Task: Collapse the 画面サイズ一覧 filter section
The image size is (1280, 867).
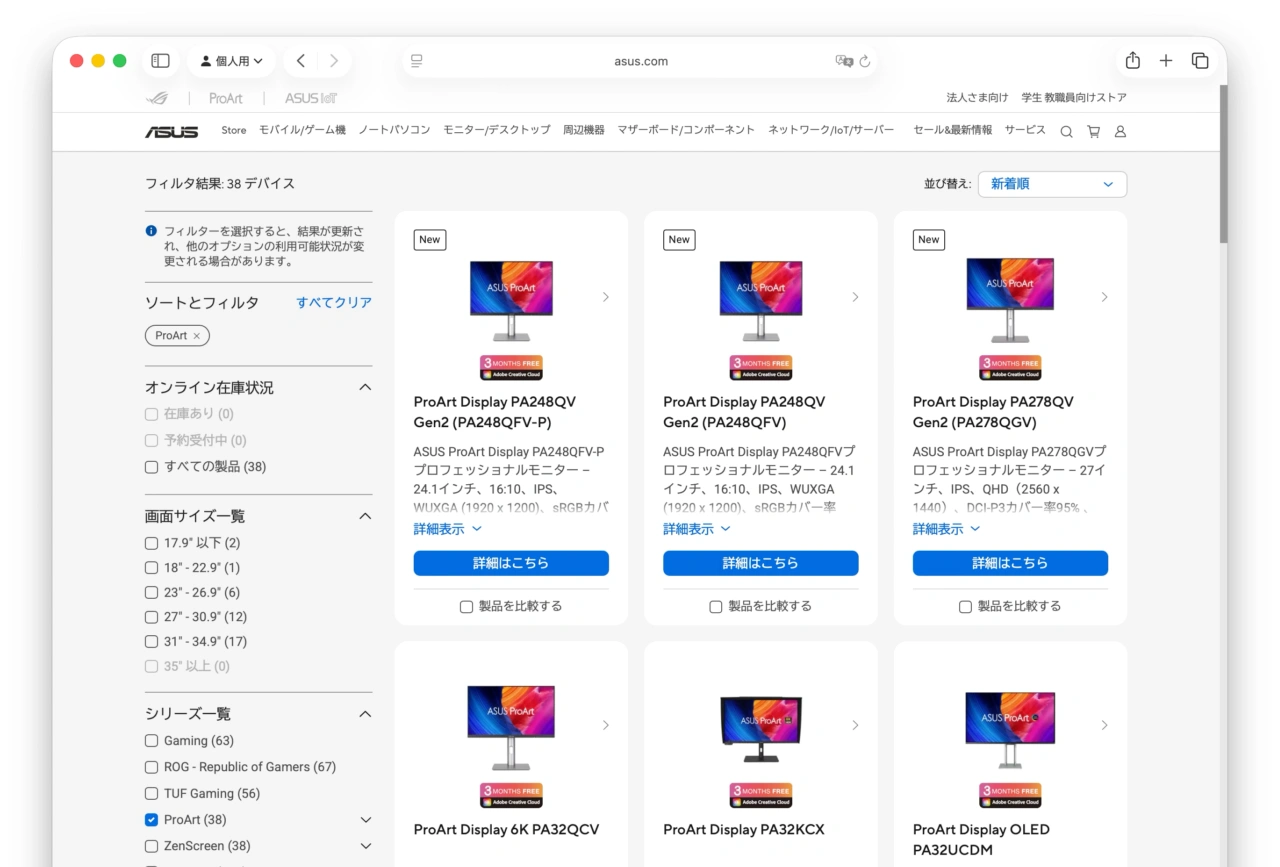Action: tap(365, 515)
